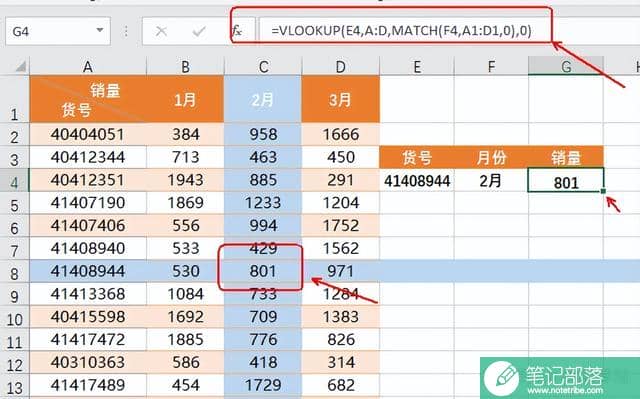Select column A header
The height and width of the screenshot is (399, 640).
[88, 66]
